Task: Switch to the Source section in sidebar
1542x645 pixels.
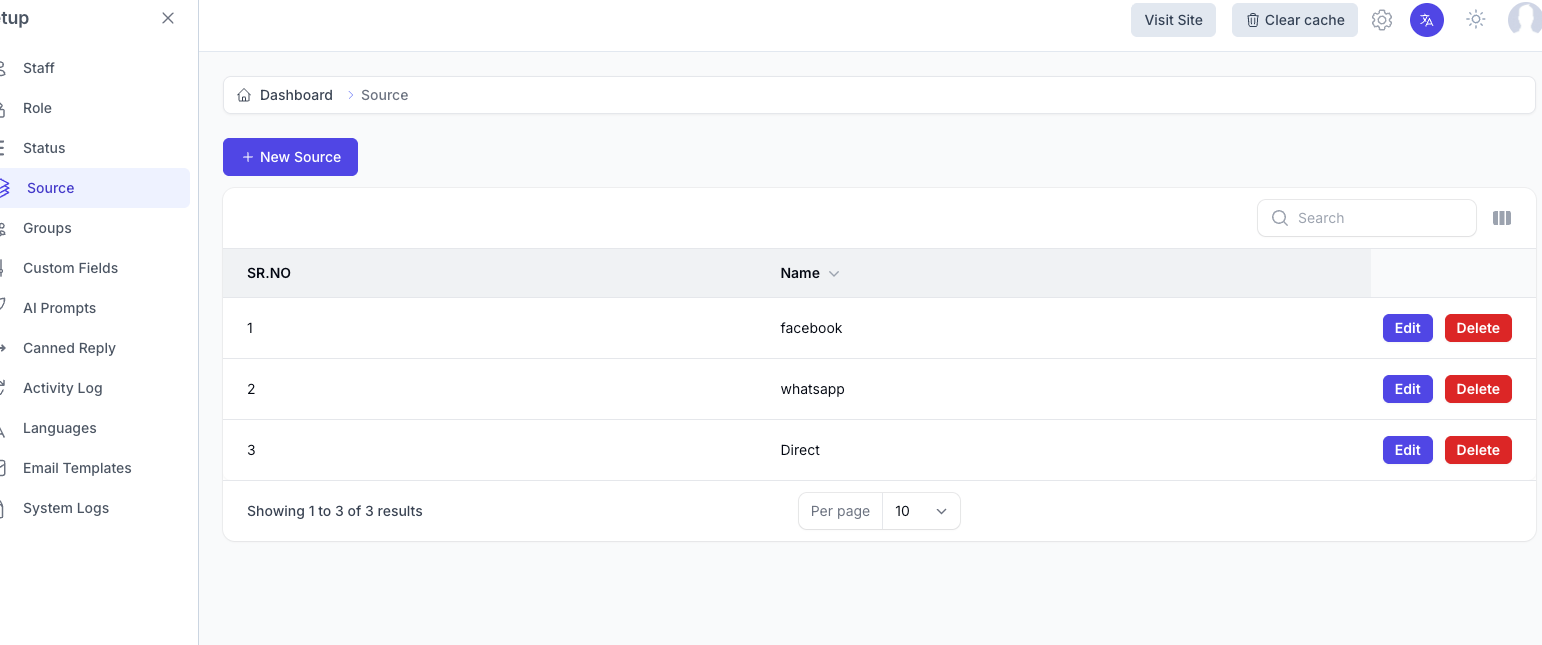Action: [x=50, y=187]
